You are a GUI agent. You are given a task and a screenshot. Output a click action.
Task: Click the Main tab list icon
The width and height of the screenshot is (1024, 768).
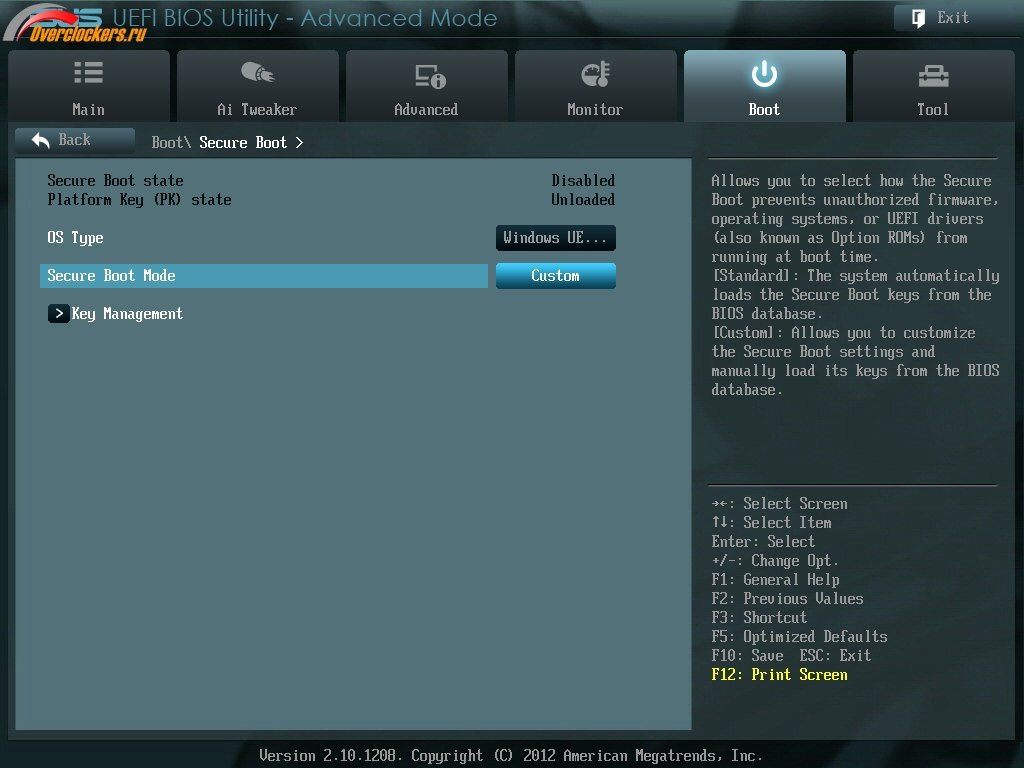[88, 72]
